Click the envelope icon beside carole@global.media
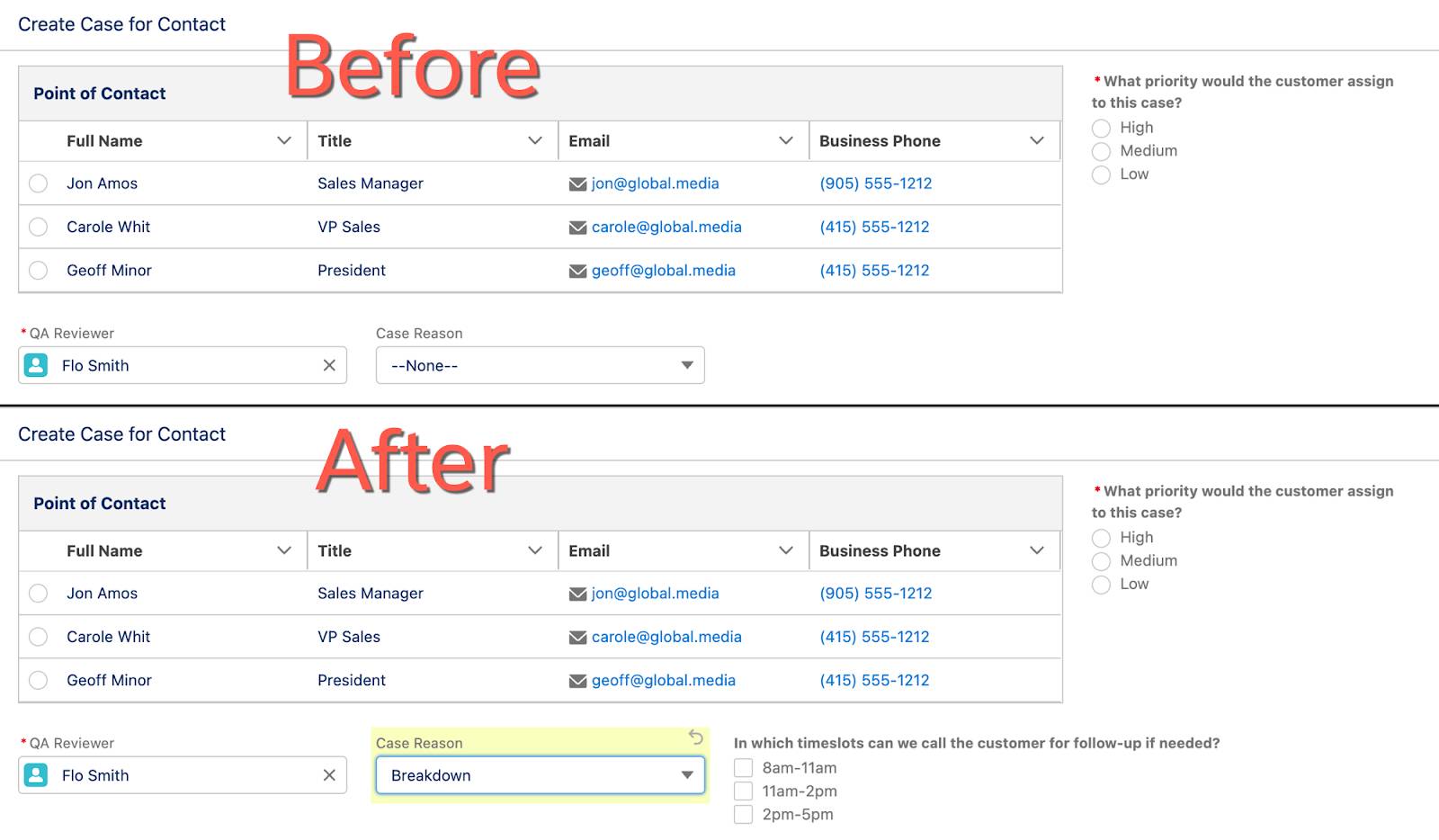1439x840 pixels. (x=576, y=227)
